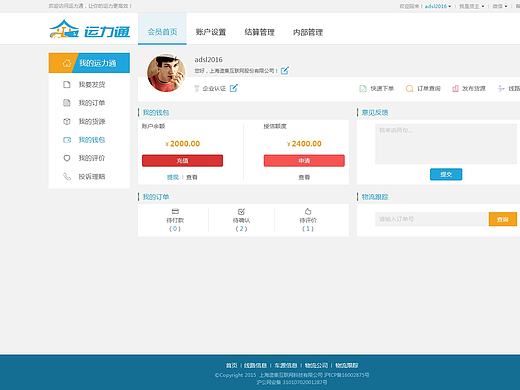Click the 首页 footer link
Image resolution: width=520 pixels, height=390 pixels.
231,365
